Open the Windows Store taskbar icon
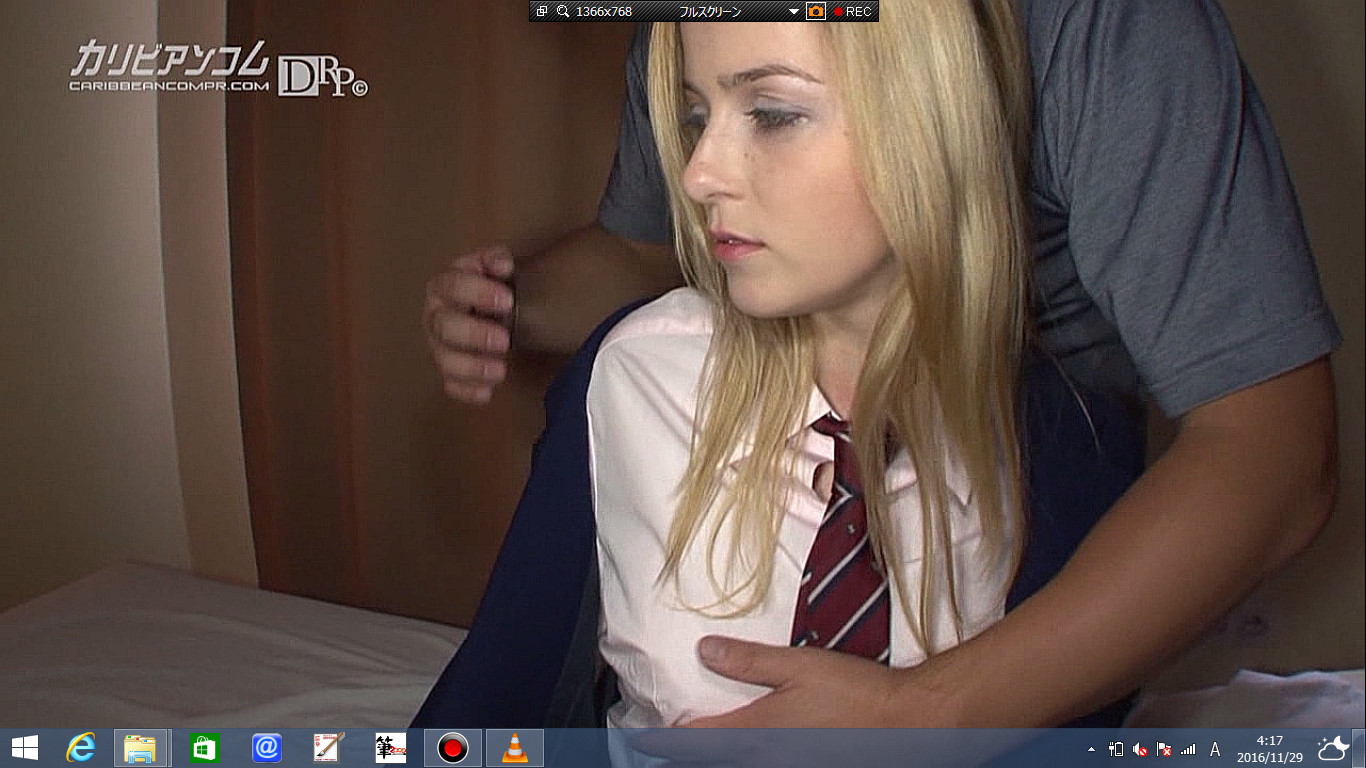The image size is (1366, 768). (204, 747)
